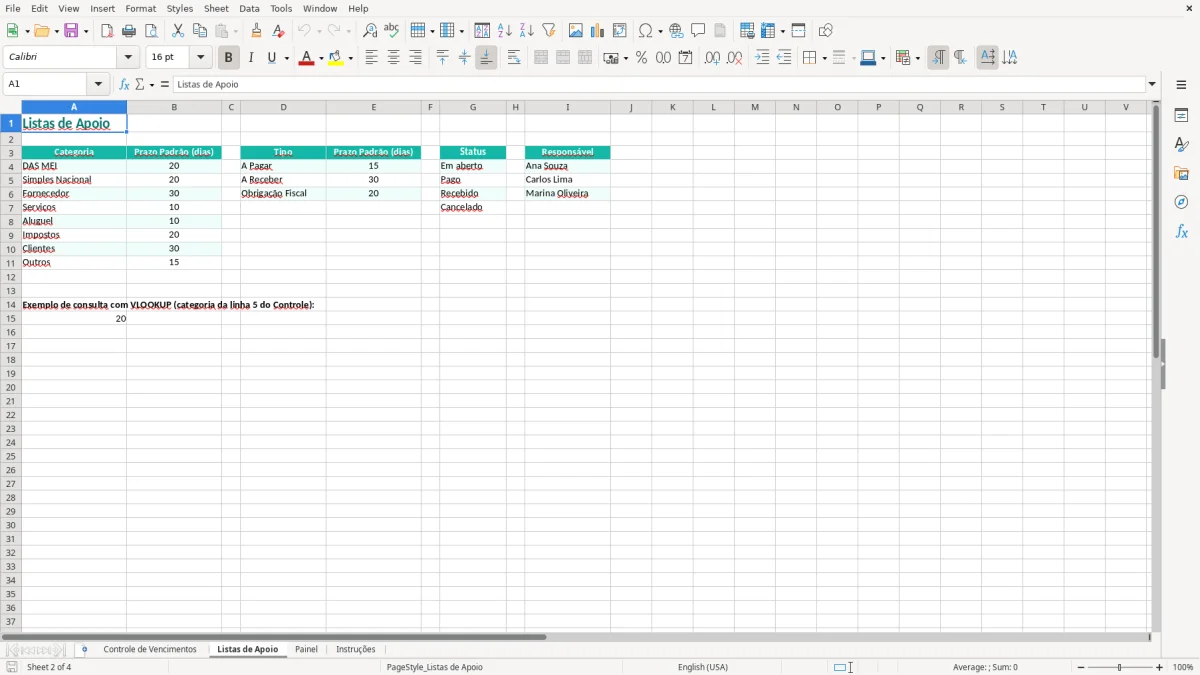The height and width of the screenshot is (675, 1200).
Task: Toggle the AutoFilter funnel icon
Action: [548, 31]
